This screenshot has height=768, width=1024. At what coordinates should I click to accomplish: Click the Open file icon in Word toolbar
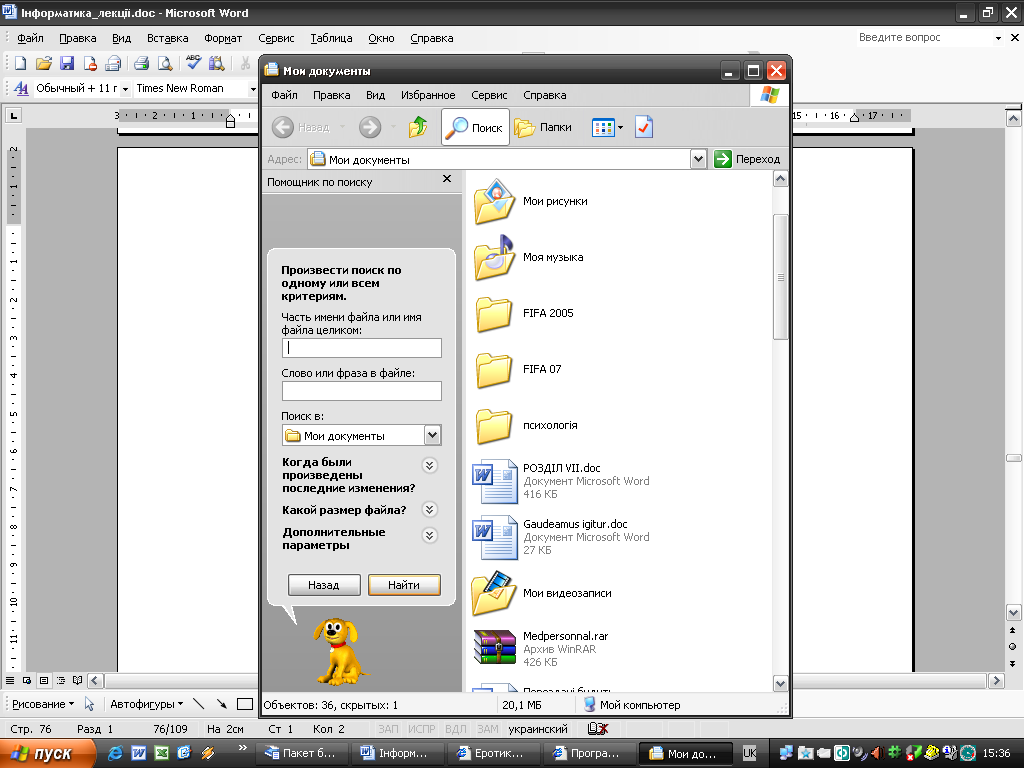44,63
